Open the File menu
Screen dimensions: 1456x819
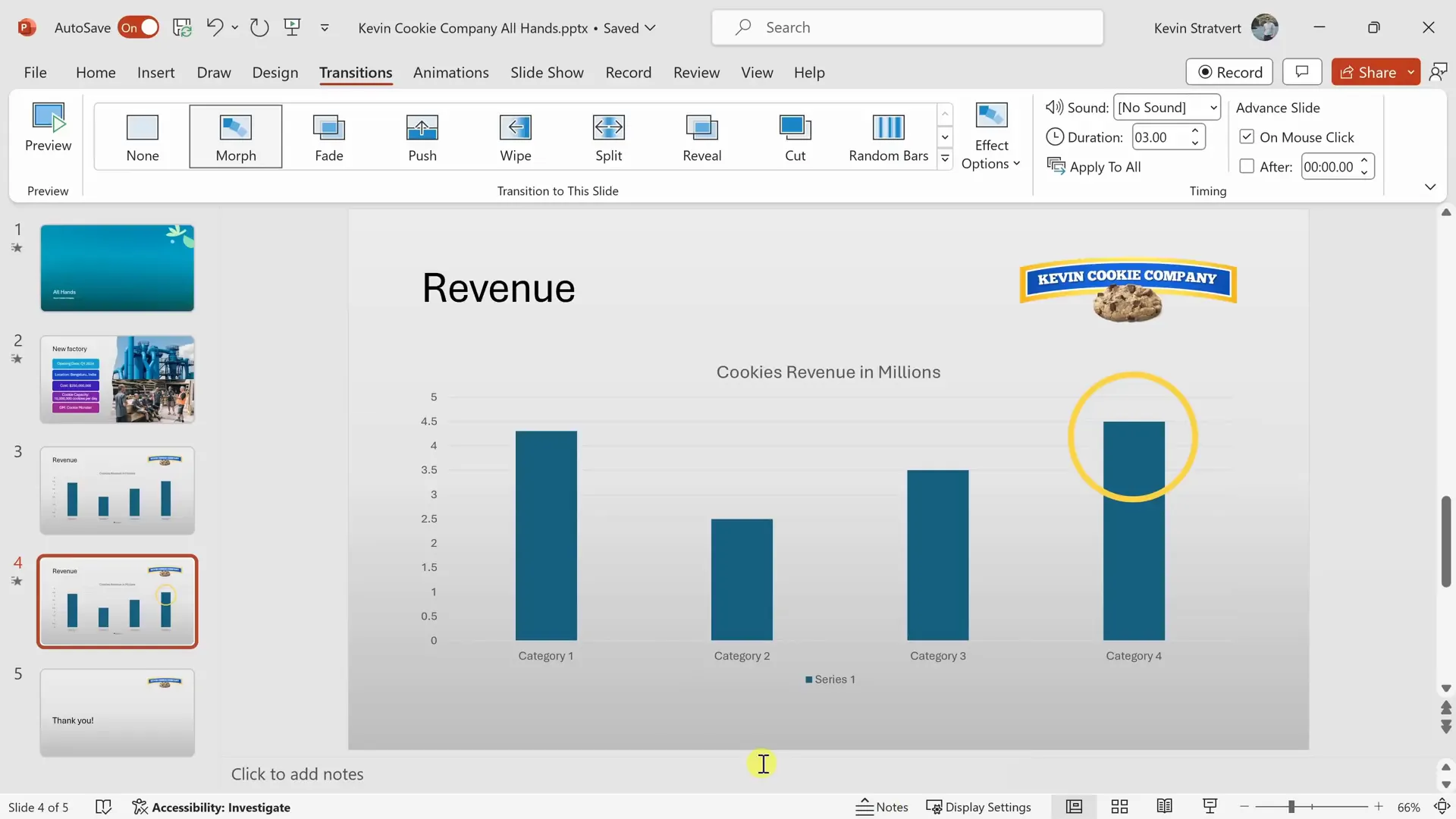pos(36,73)
